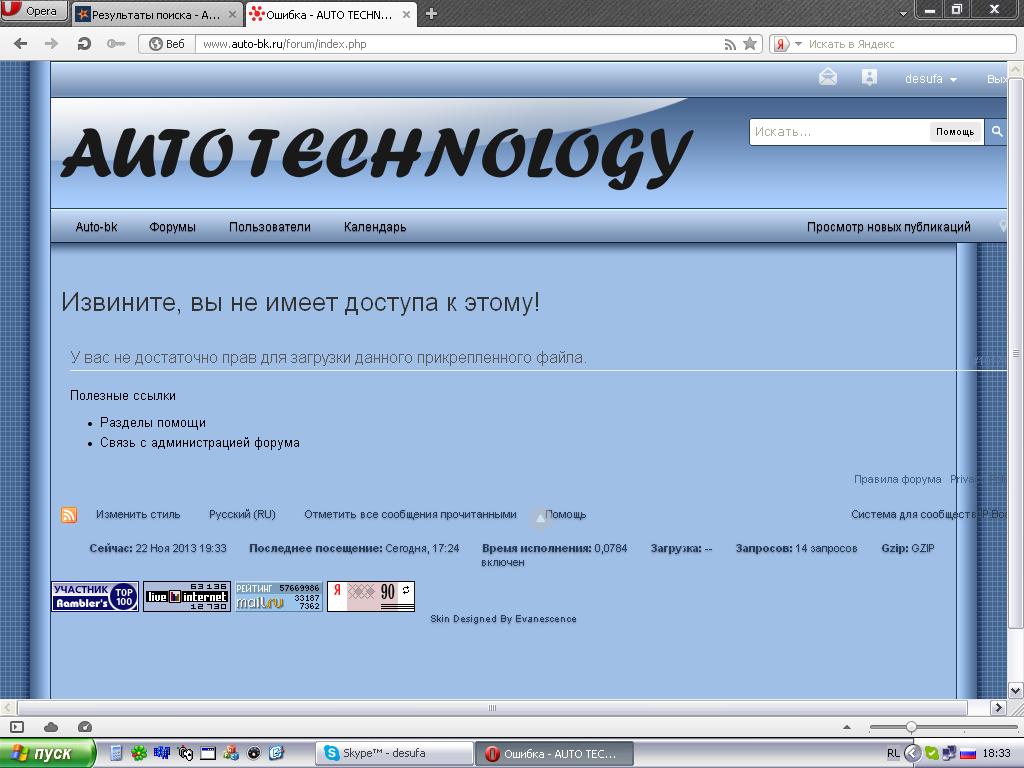Viewport: 1024px width, 768px height.
Task: Close the 'Ошибка - AUTO TECHN...' tab
Action: pos(406,14)
